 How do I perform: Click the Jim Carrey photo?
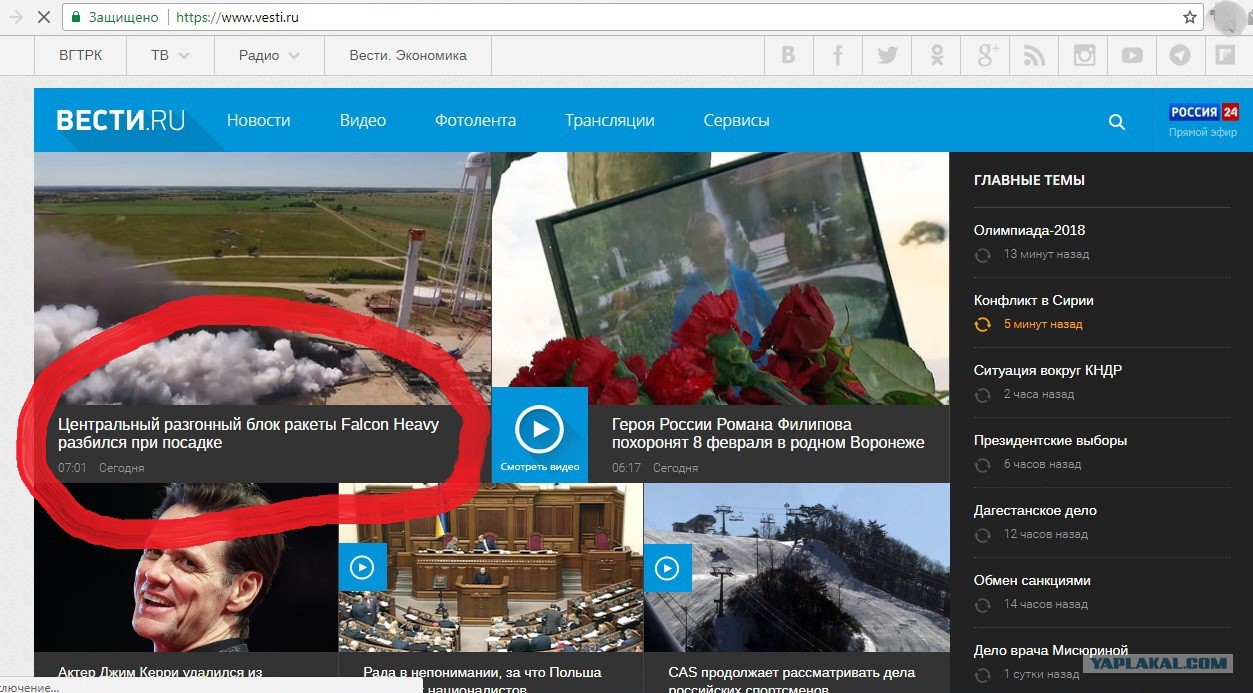[185, 567]
